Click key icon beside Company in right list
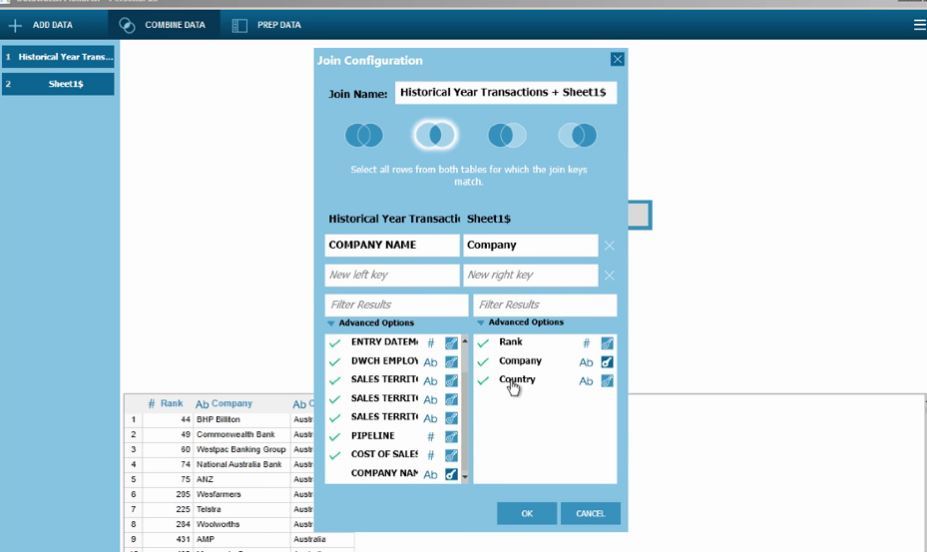927x552 pixels. [607, 362]
